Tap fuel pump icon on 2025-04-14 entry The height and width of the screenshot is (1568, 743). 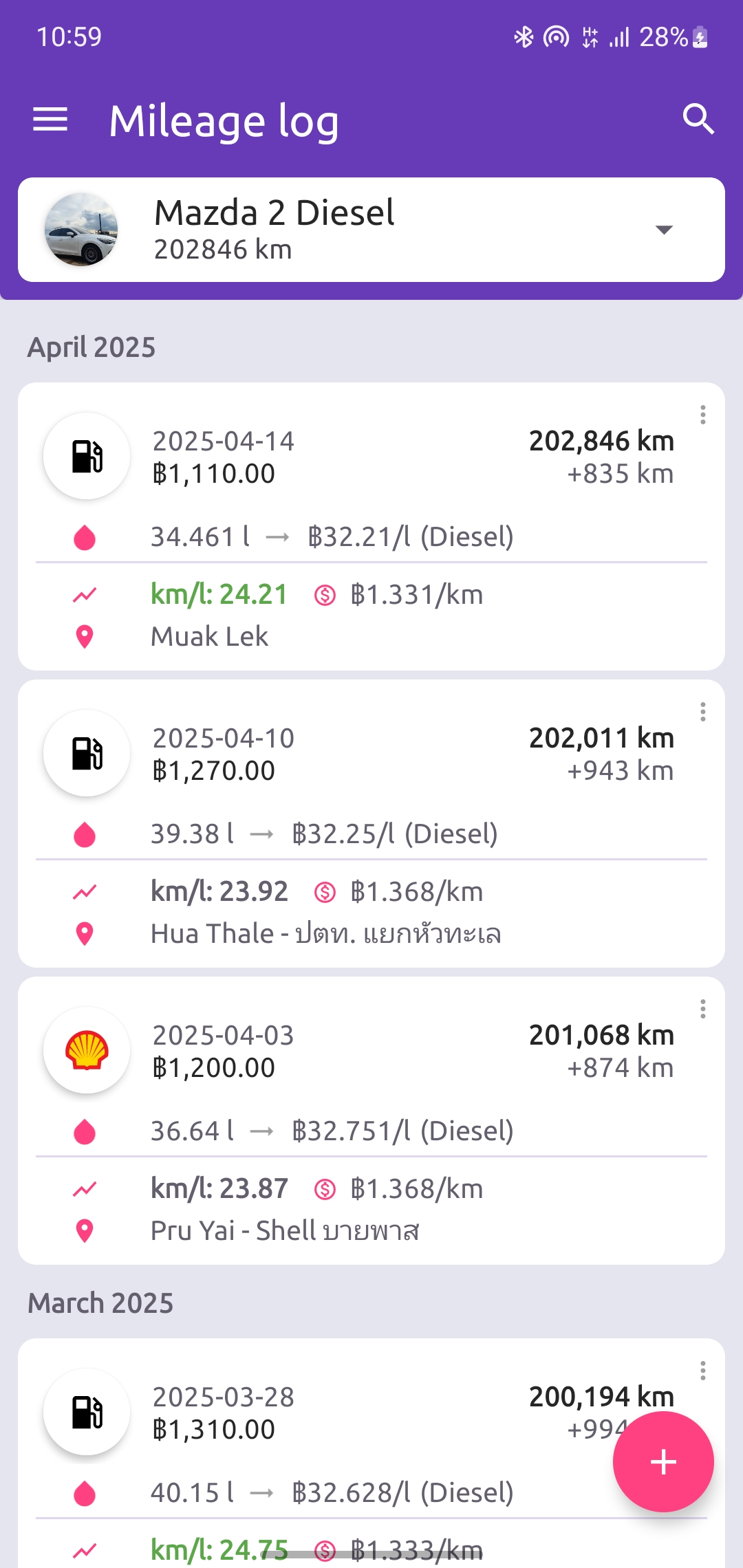point(87,456)
